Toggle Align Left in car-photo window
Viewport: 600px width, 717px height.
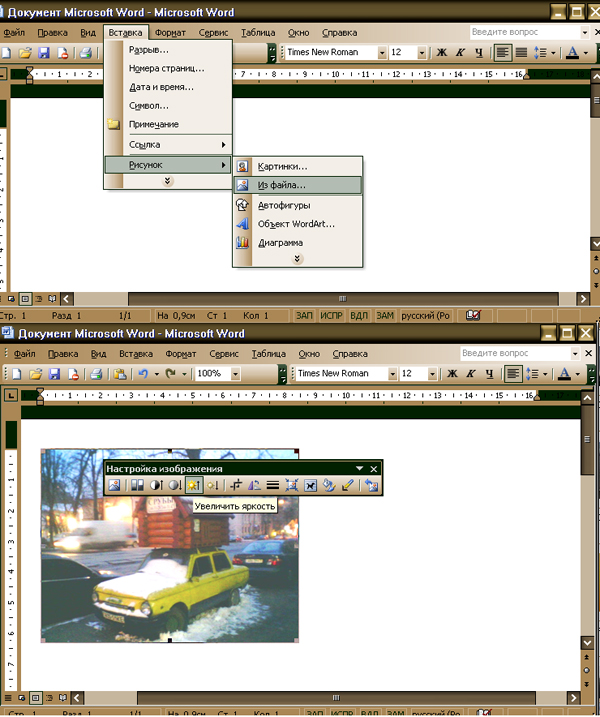(x=513, y=374)
